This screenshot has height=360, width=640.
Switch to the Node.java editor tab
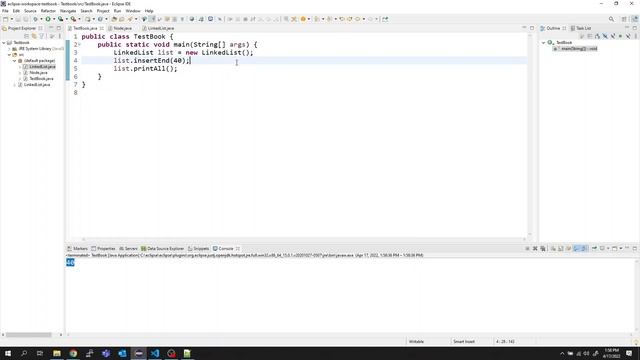[x=122, y=28]
